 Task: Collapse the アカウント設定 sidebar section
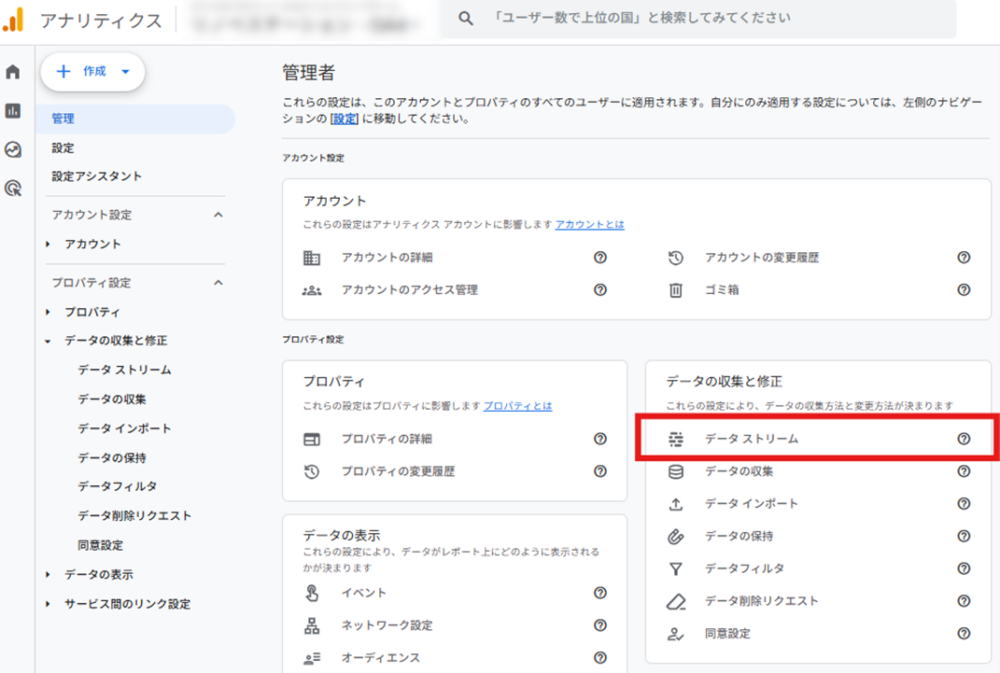click(x=219, y=215)
